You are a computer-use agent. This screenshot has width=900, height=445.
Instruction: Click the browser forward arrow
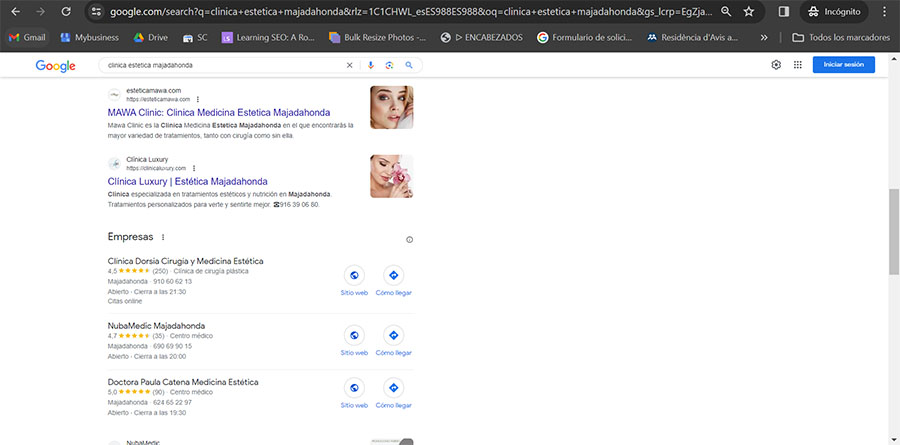[x=40, y=11]
